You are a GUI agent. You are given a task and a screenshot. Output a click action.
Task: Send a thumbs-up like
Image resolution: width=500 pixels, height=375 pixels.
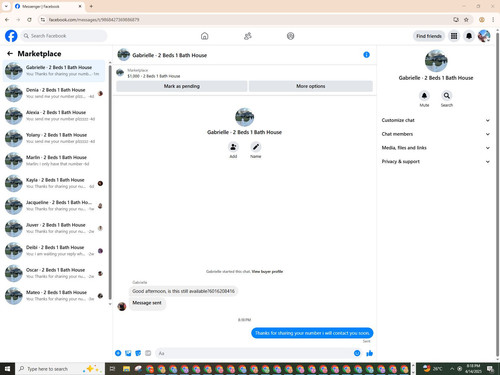[369, 353]
